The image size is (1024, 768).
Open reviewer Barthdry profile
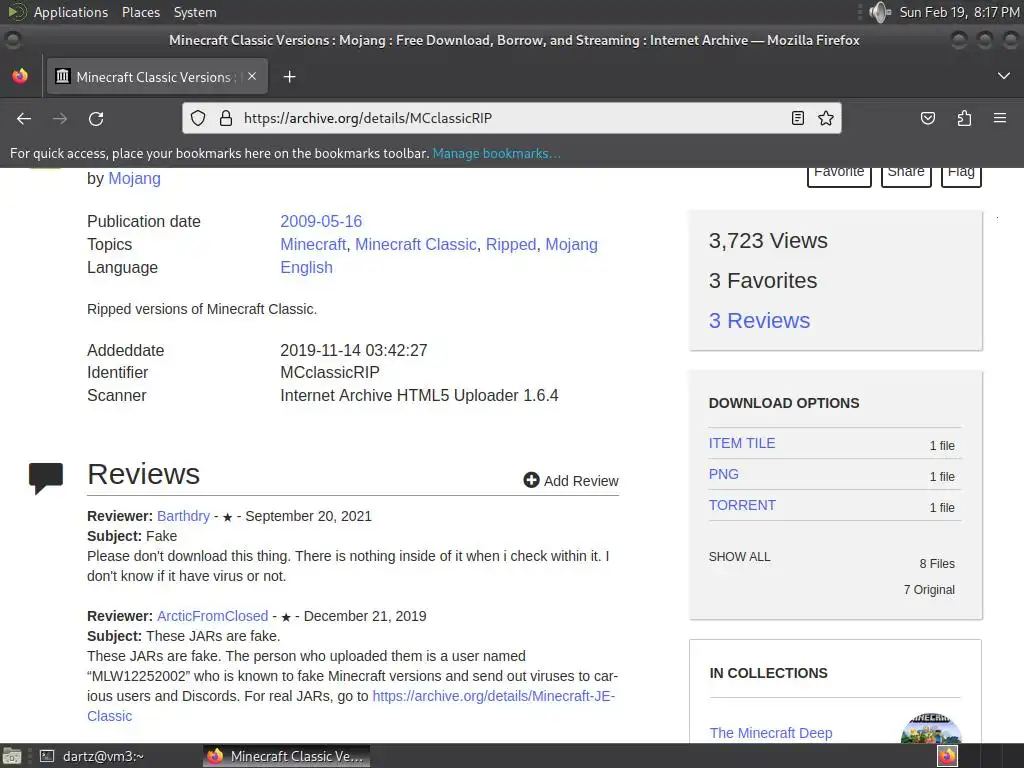pyautogui.click(x=184, y=516)
